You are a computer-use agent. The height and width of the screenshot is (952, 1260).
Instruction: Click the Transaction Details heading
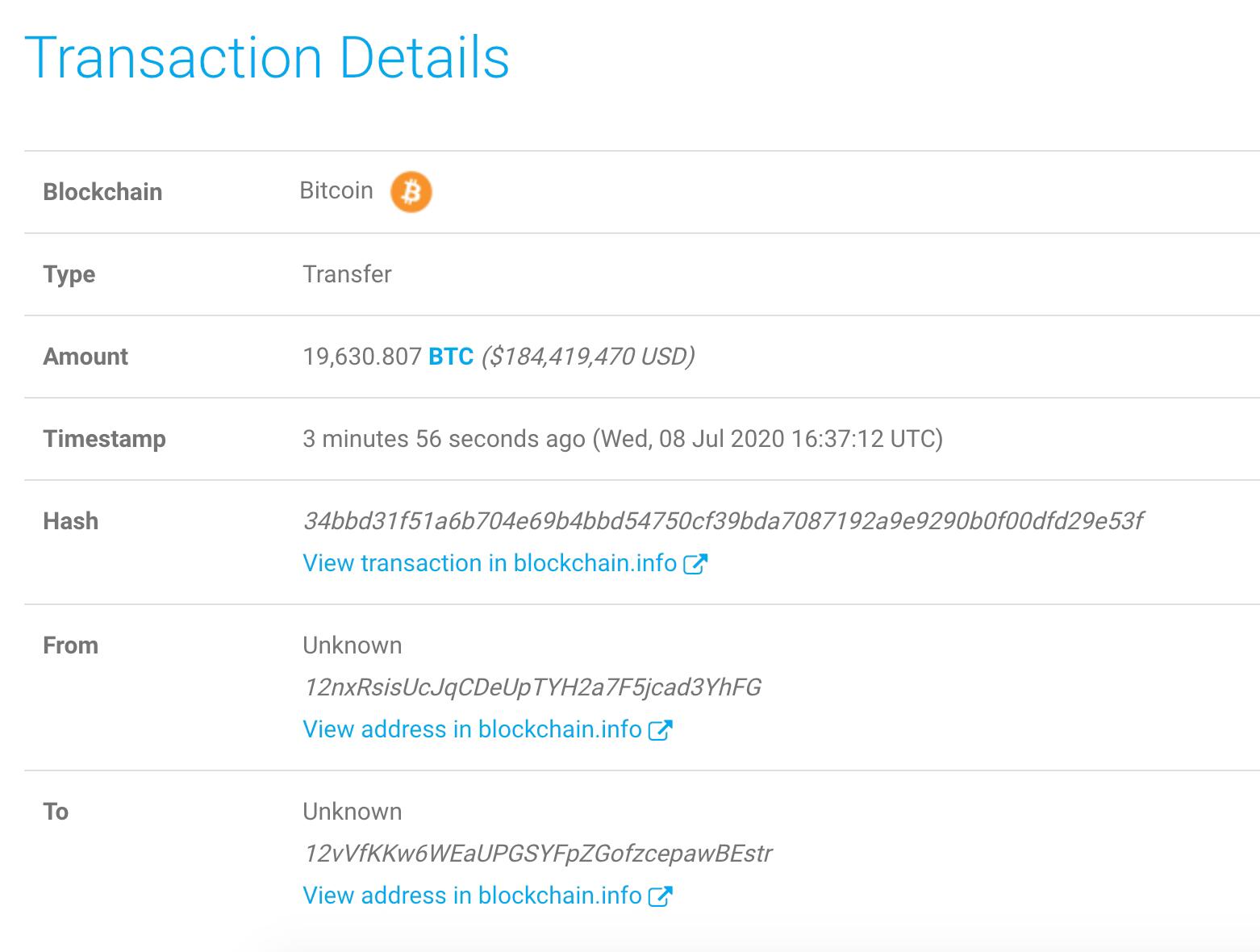click(266, 55)
